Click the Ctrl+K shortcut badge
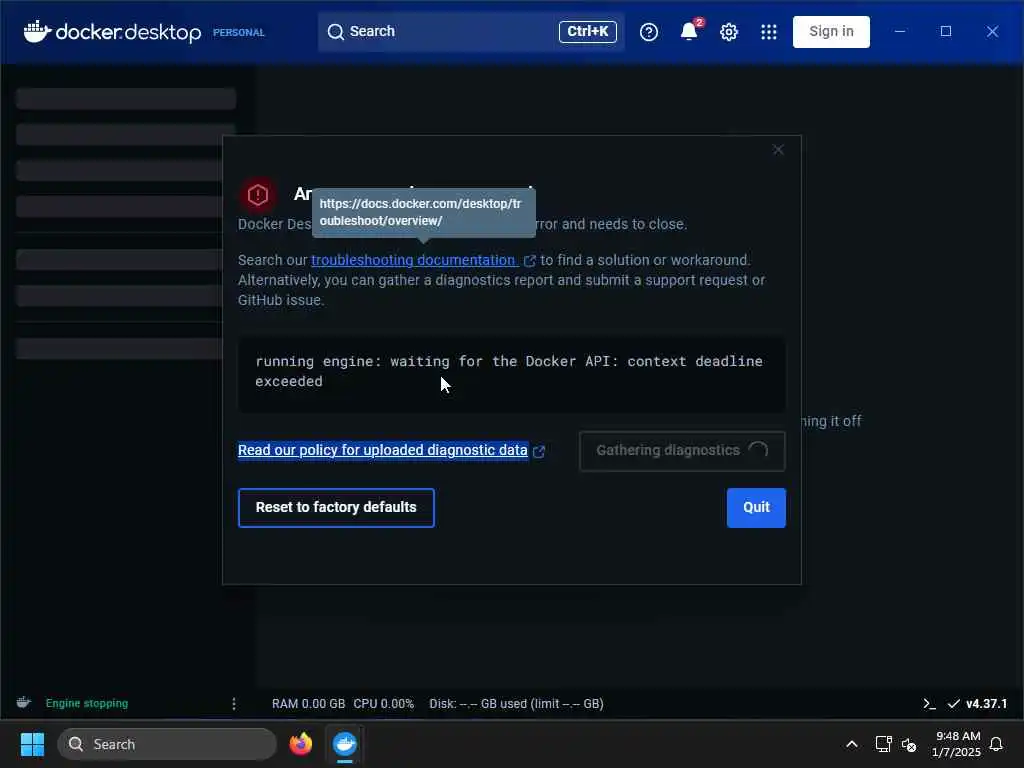This screenshot has width=1024, height=768. pos(587,31)
